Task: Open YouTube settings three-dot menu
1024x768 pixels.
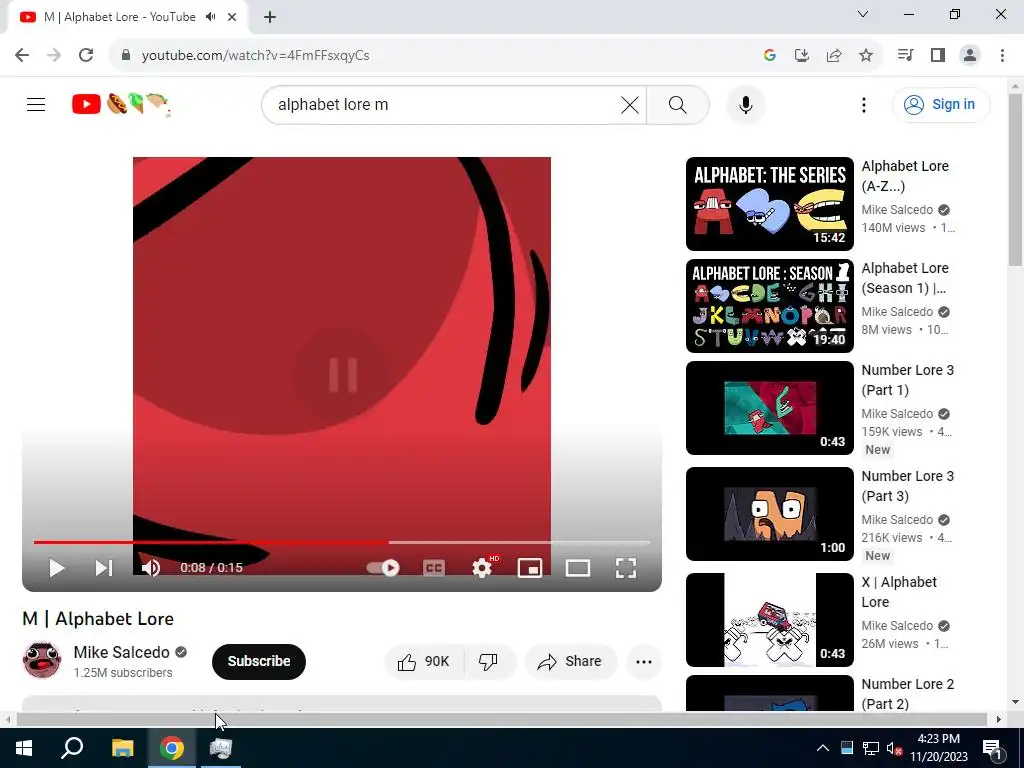Action: 863,104
